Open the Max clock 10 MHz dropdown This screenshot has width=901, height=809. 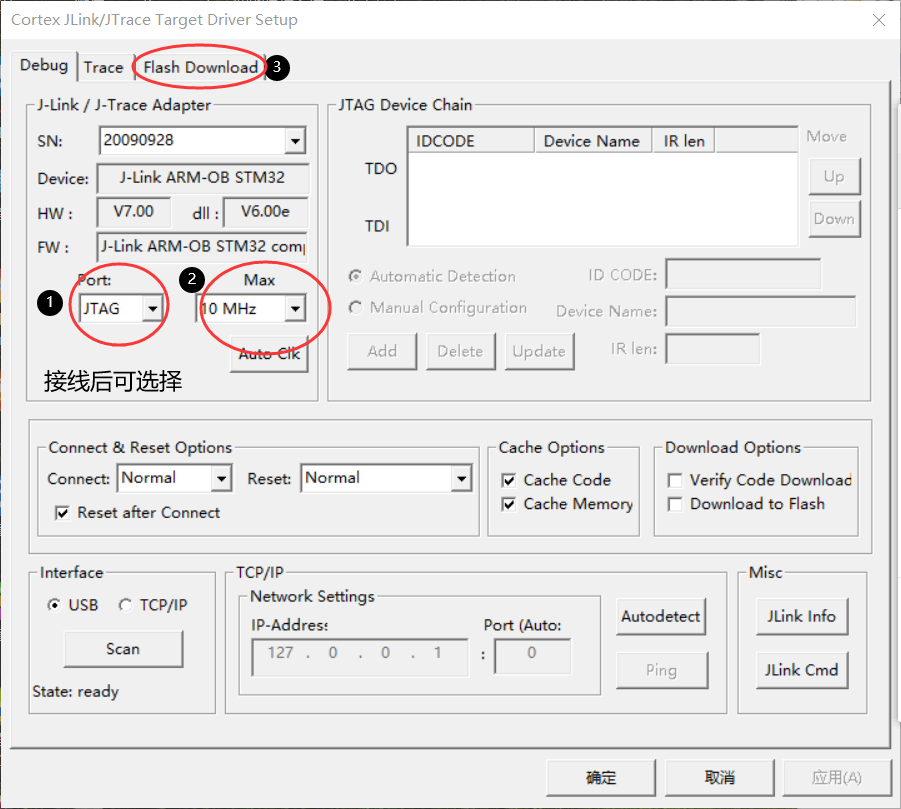click(295, 309)
